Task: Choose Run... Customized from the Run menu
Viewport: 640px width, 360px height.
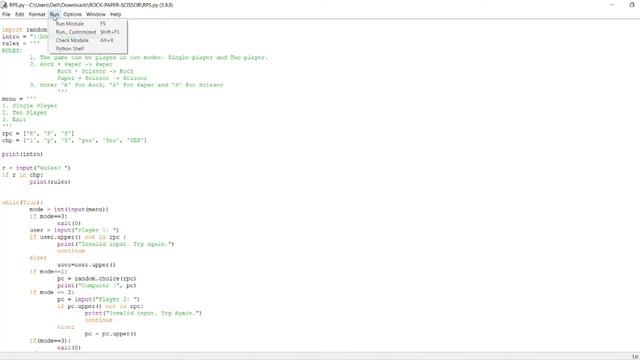Action: click(87, 32)
